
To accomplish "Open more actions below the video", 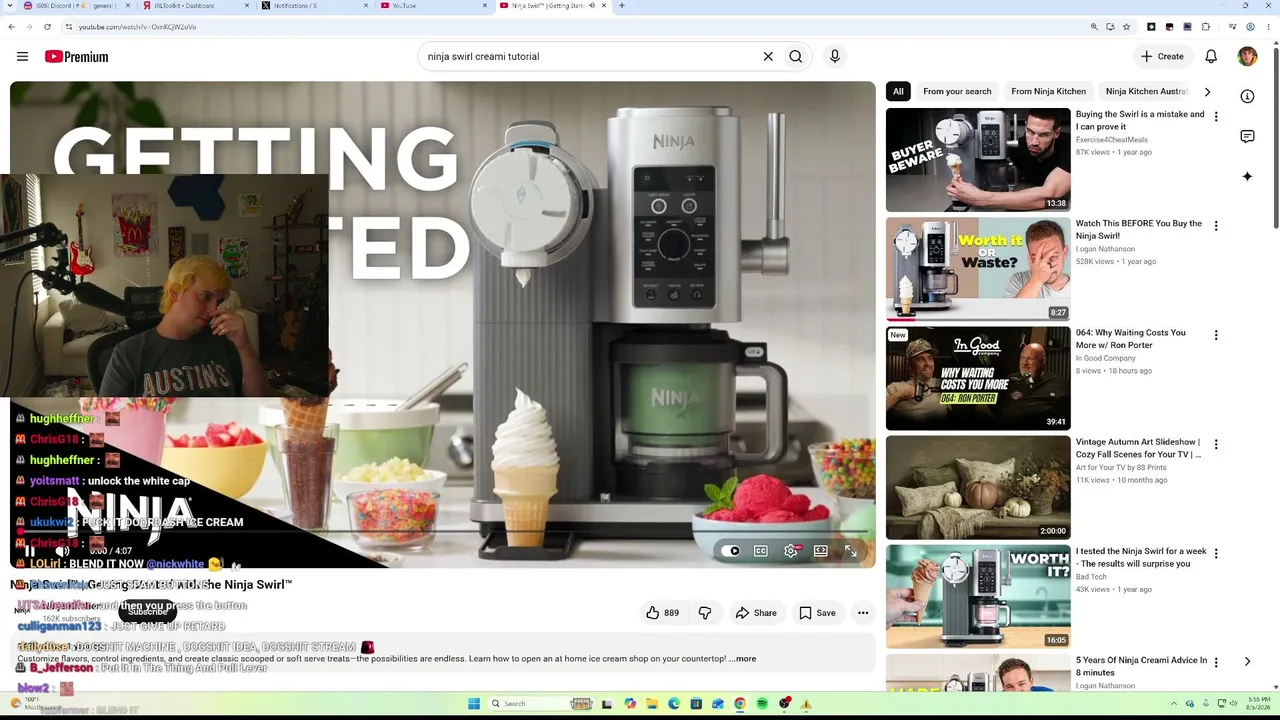I will point(863,613).
